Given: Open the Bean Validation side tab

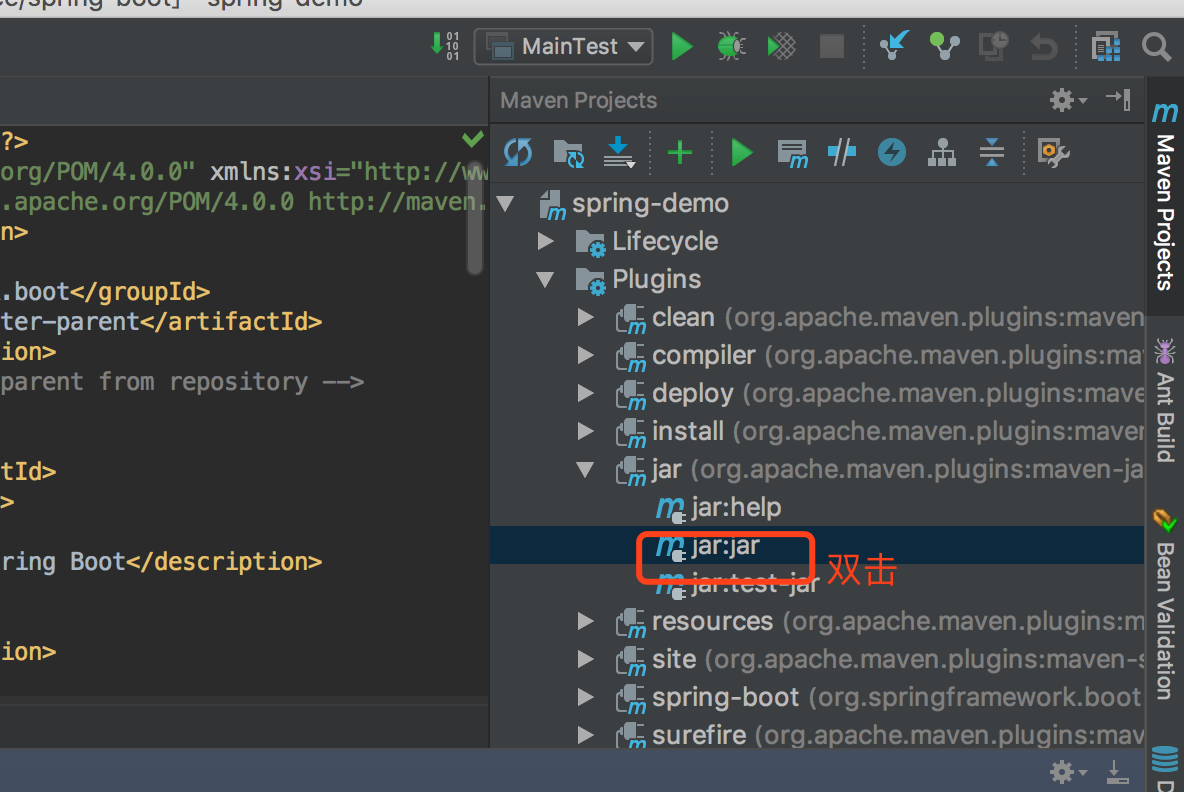Looking at the screenshot, I should pos(1165,606).
